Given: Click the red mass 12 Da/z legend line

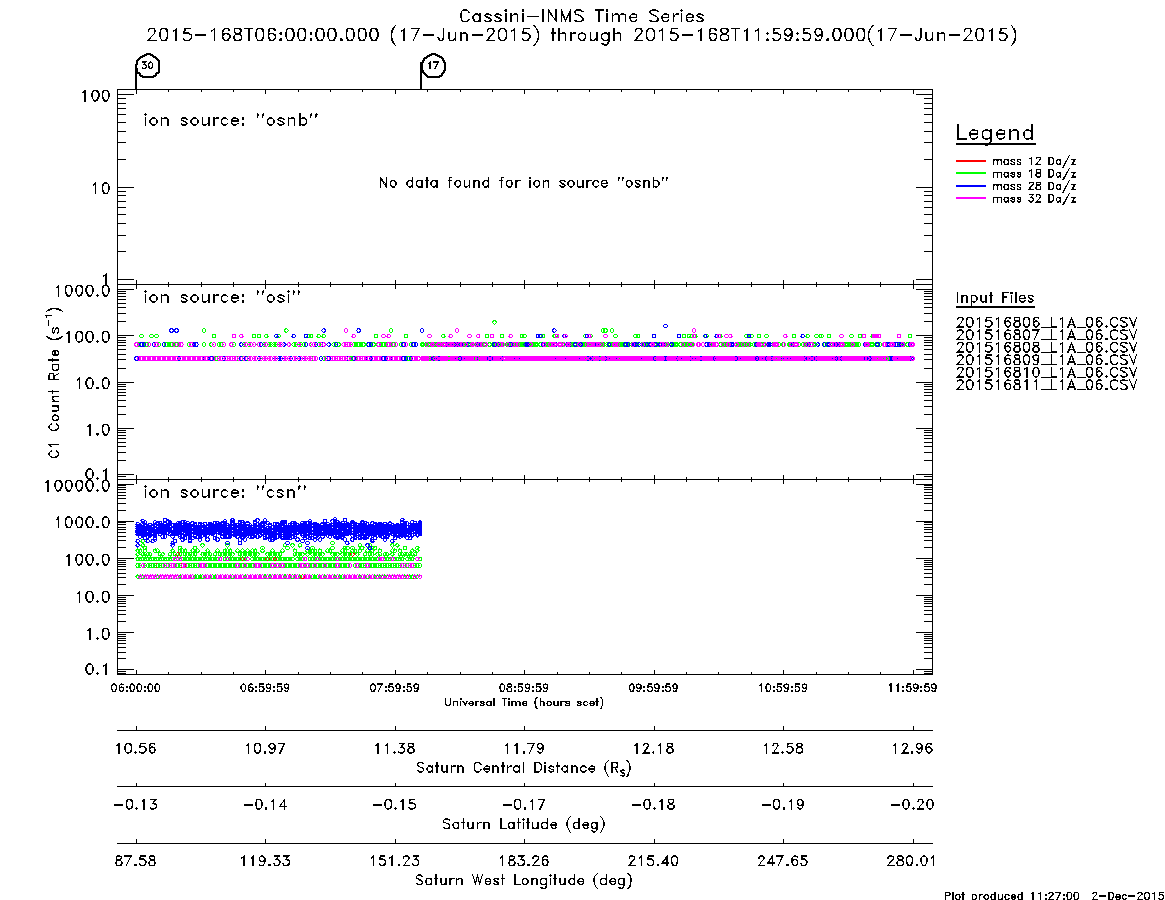Looking at the screenshot, I should coord(970,161).
